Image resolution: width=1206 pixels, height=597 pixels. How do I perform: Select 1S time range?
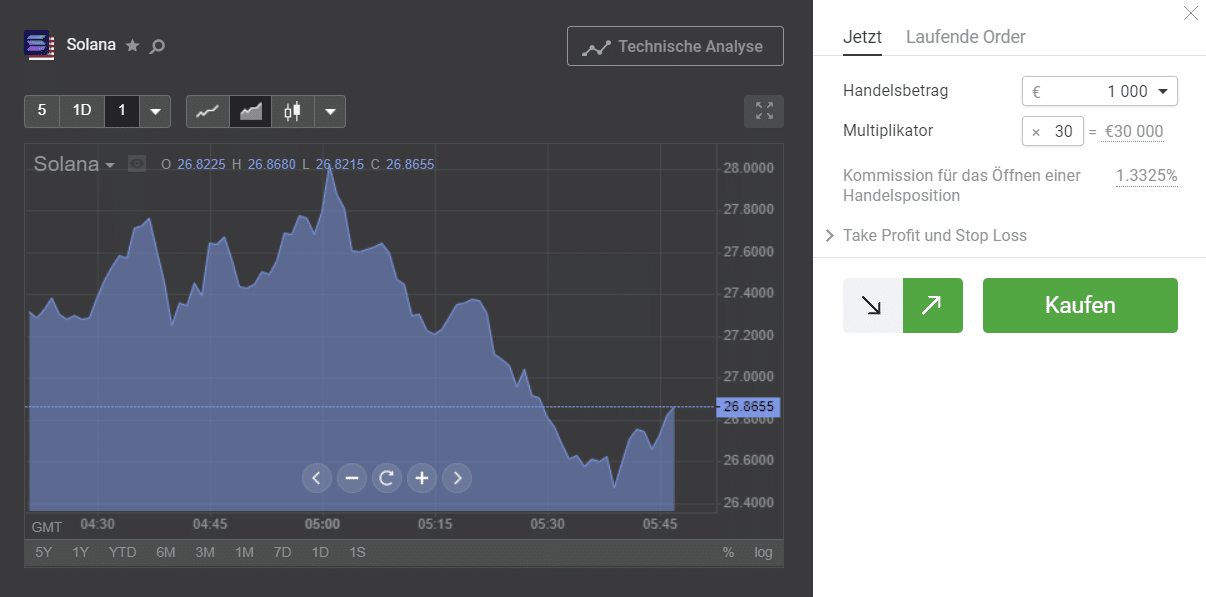tap(357, 552)
